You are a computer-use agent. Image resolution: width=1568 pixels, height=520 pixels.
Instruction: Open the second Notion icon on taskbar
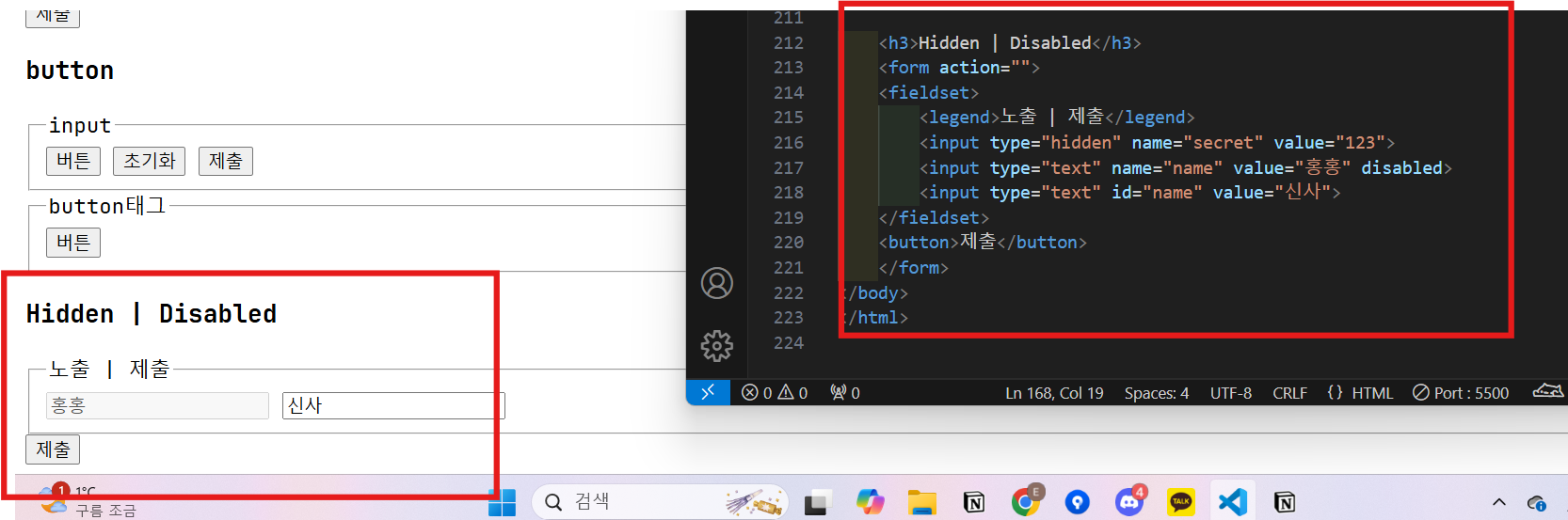(x=1285, y=503)
